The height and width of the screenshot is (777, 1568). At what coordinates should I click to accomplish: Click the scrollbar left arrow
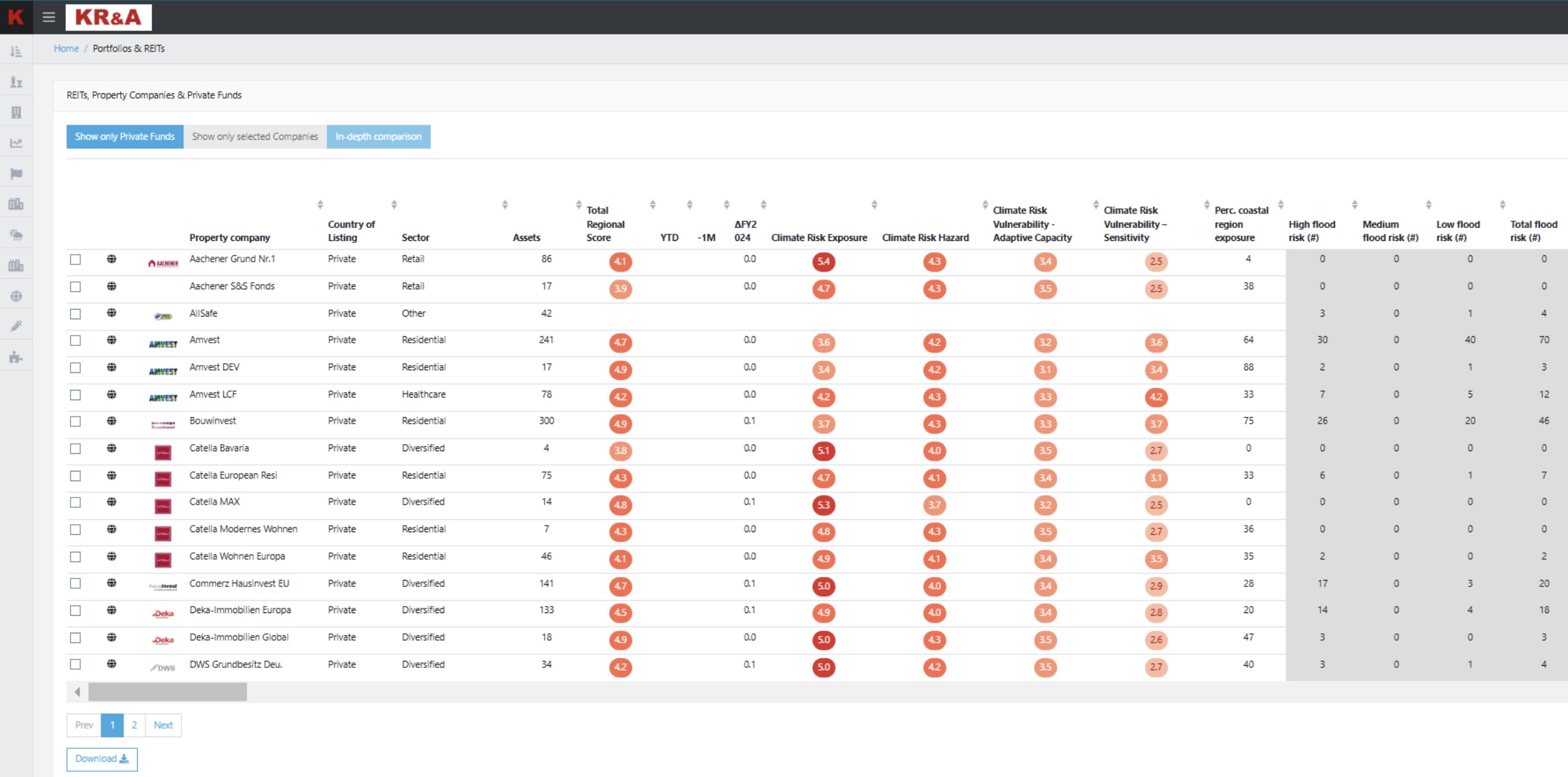77,691
